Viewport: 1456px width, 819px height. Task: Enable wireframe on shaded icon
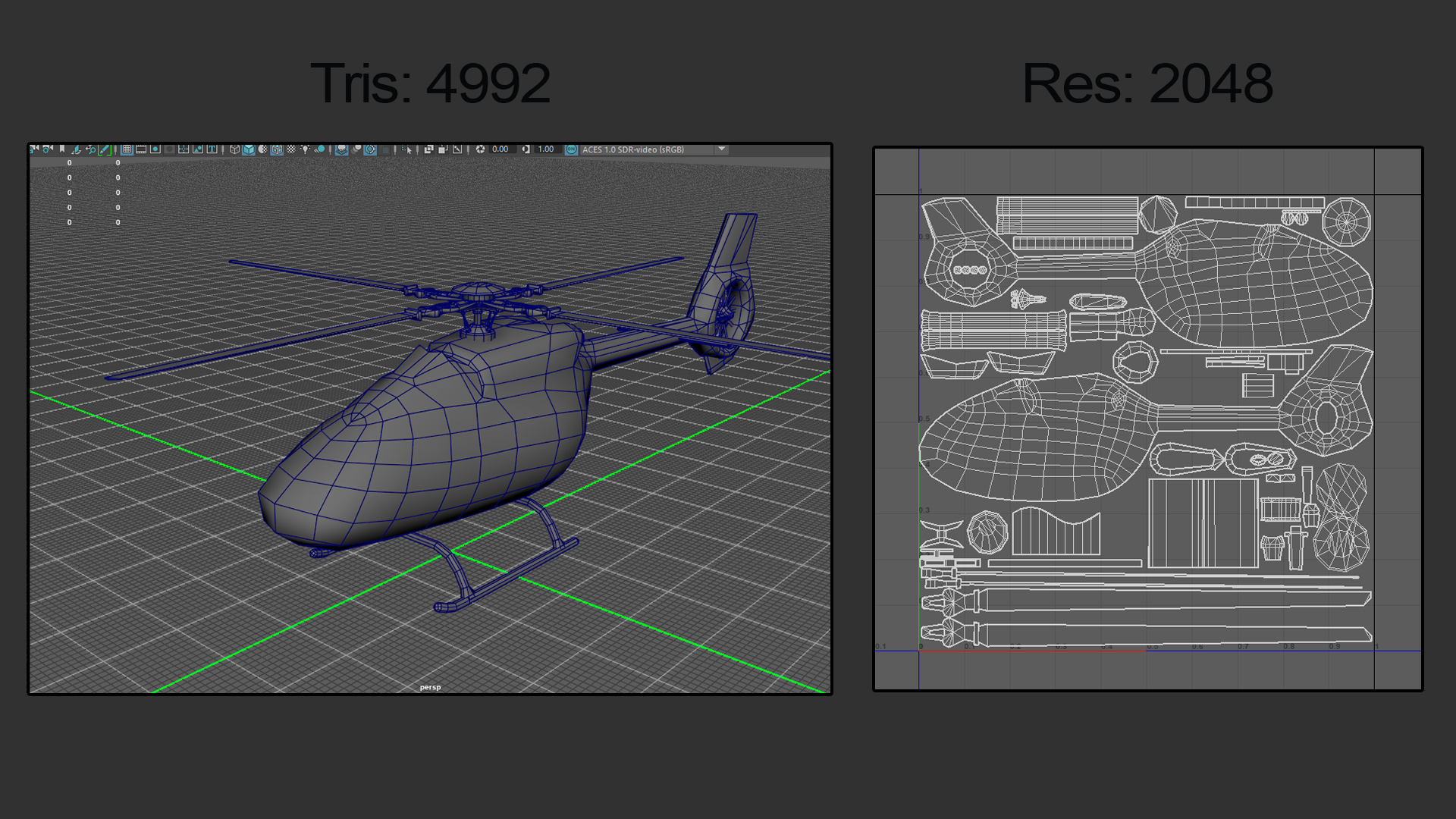coord(277,149)
